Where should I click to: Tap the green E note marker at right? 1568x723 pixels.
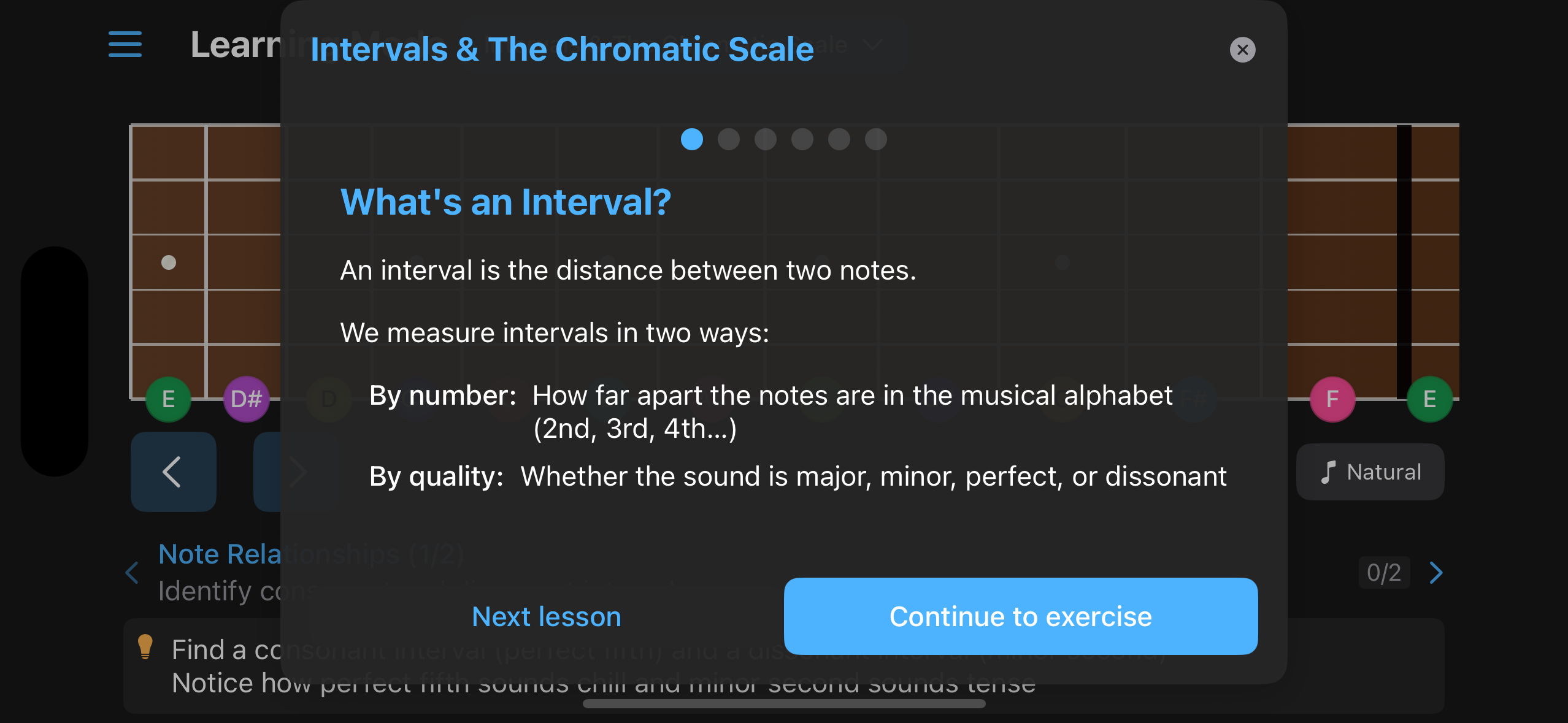1429,399
